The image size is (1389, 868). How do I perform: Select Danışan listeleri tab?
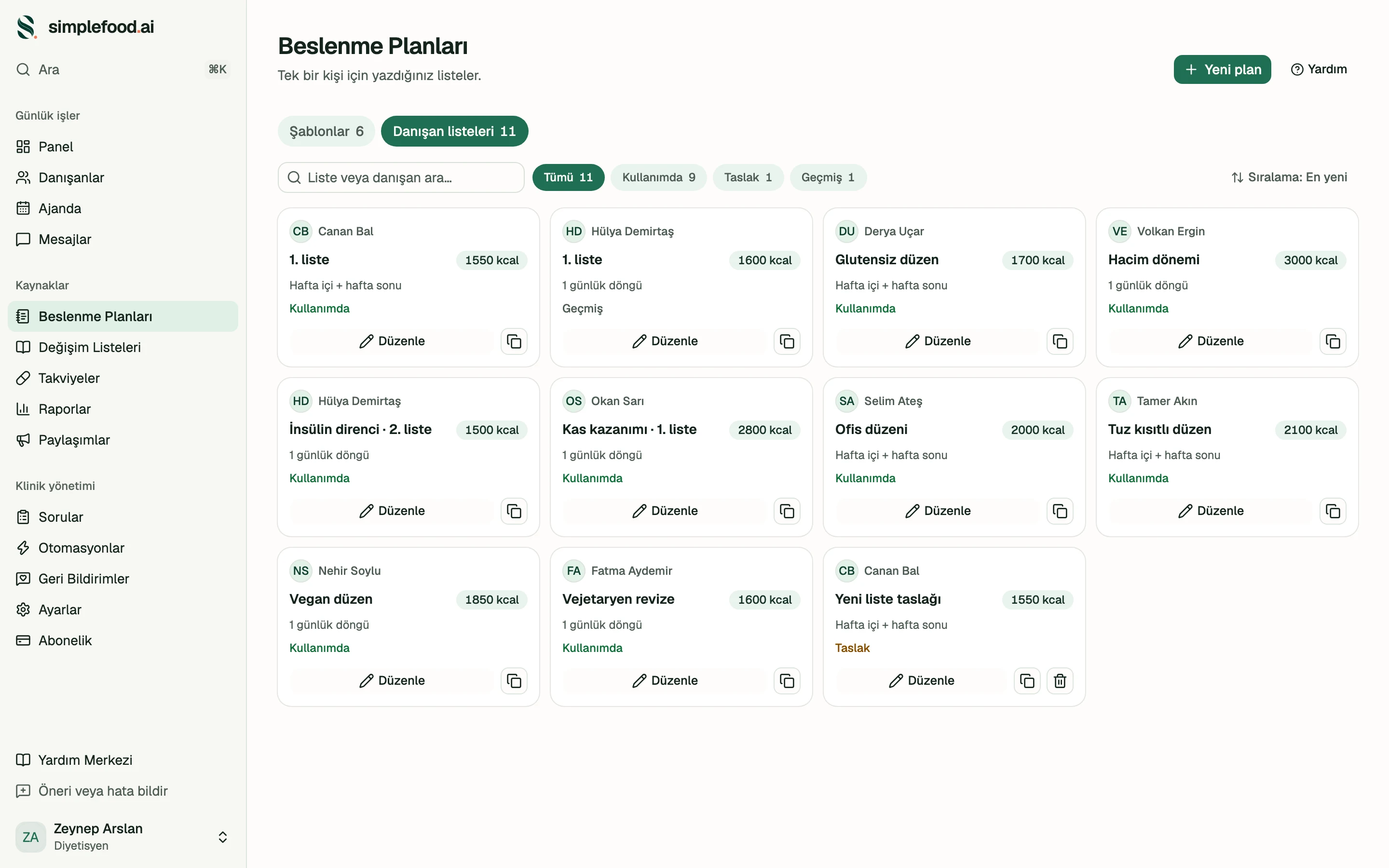click(454, 132)
